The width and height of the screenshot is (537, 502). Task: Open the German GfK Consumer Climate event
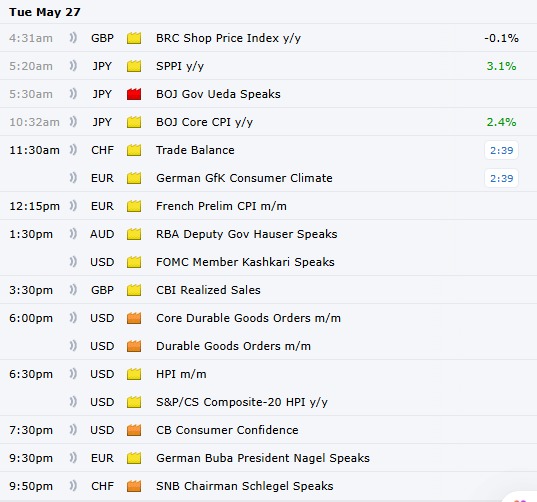pyautogui.click(x=244, y=178)
